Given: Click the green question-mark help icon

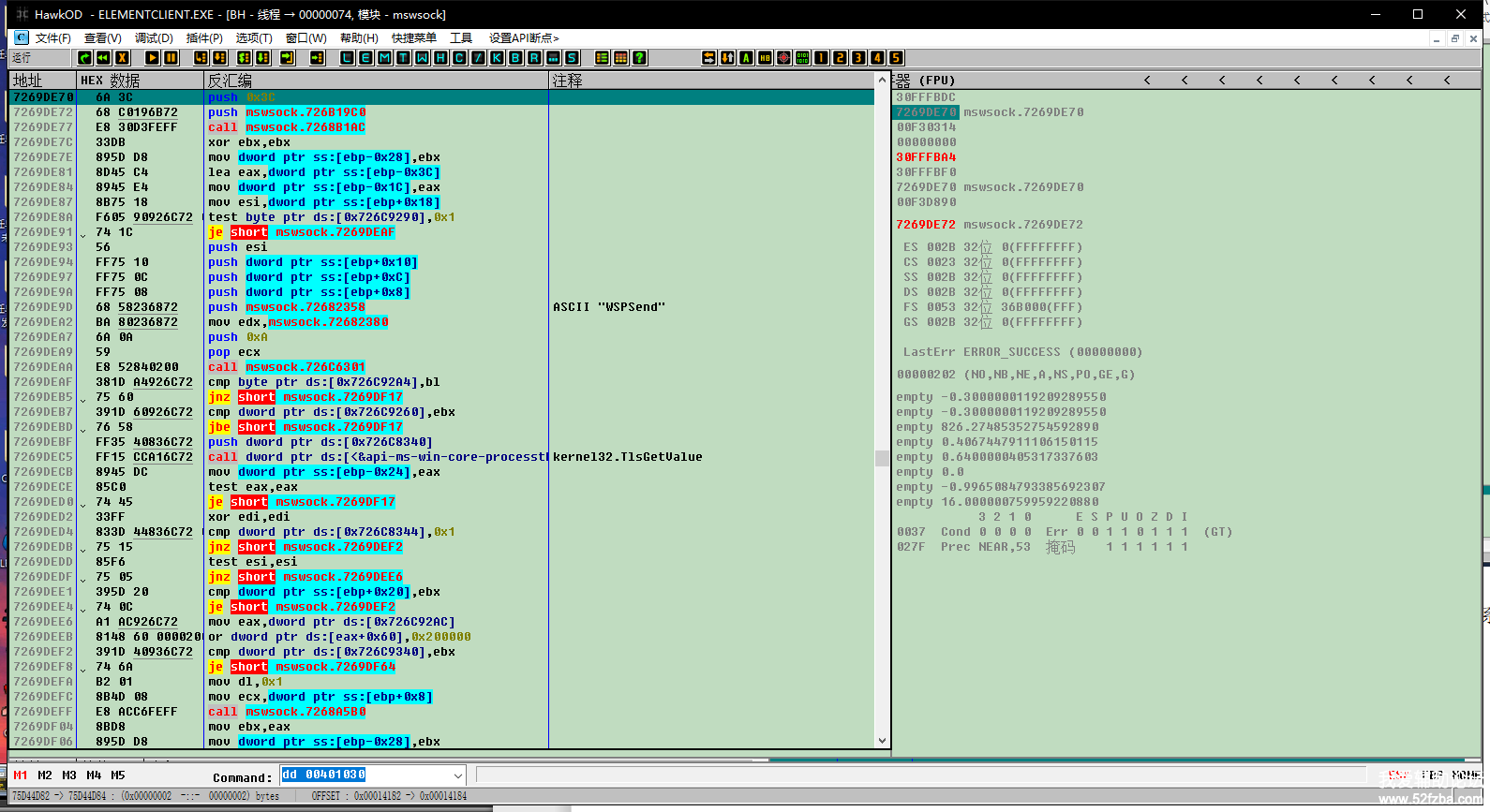Looking at the screenshot, I should point(639,58).
